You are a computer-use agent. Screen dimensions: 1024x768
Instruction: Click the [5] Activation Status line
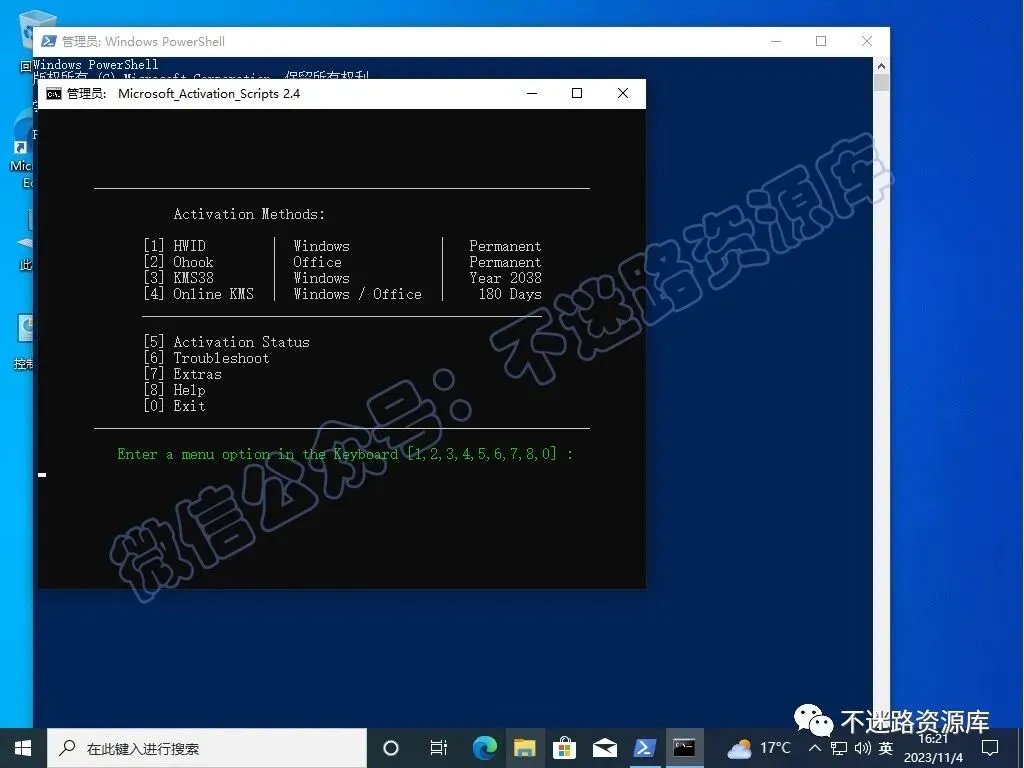tap(227, 342)
